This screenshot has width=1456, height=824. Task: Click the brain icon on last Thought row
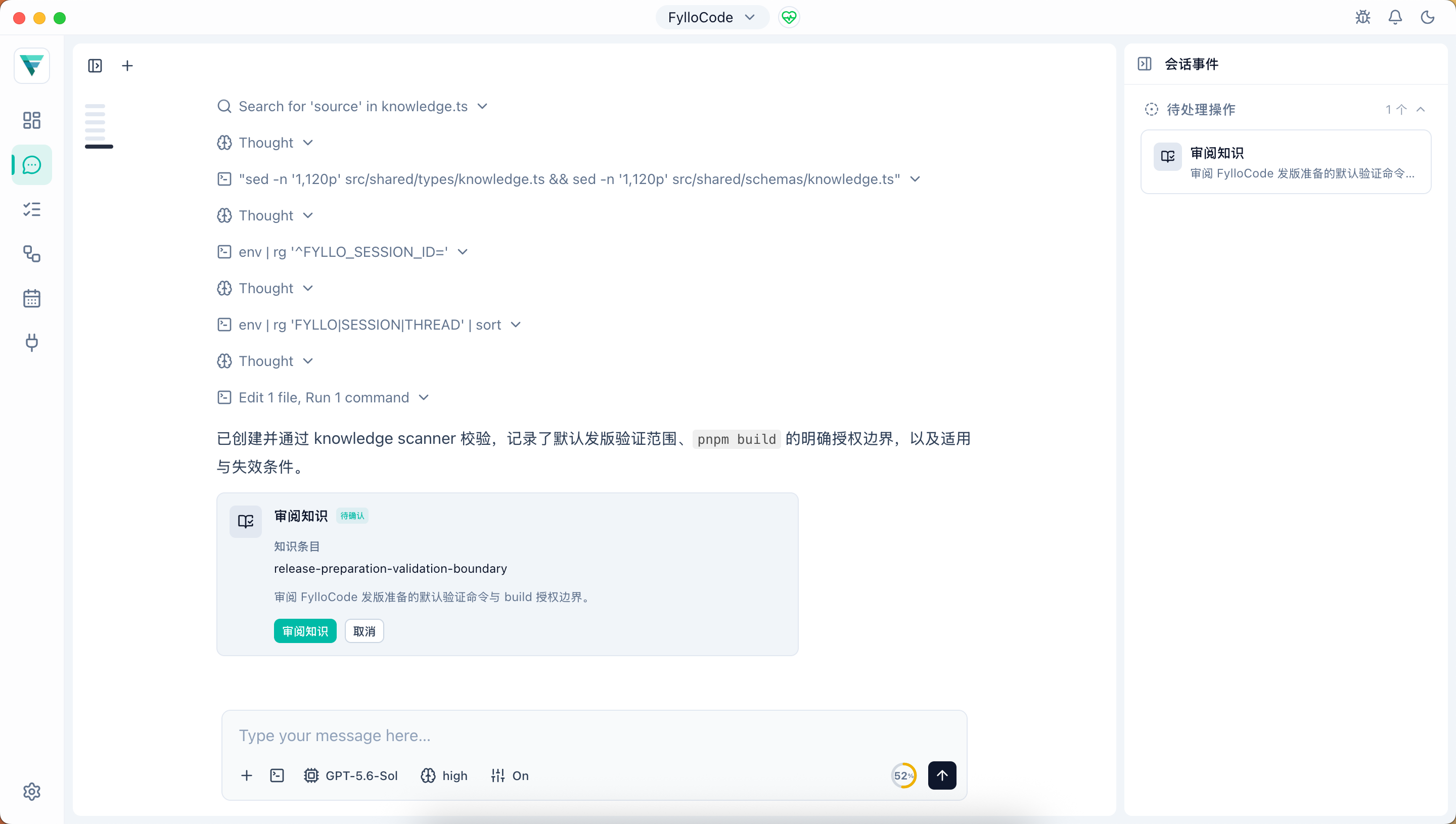tap(224, 361)
